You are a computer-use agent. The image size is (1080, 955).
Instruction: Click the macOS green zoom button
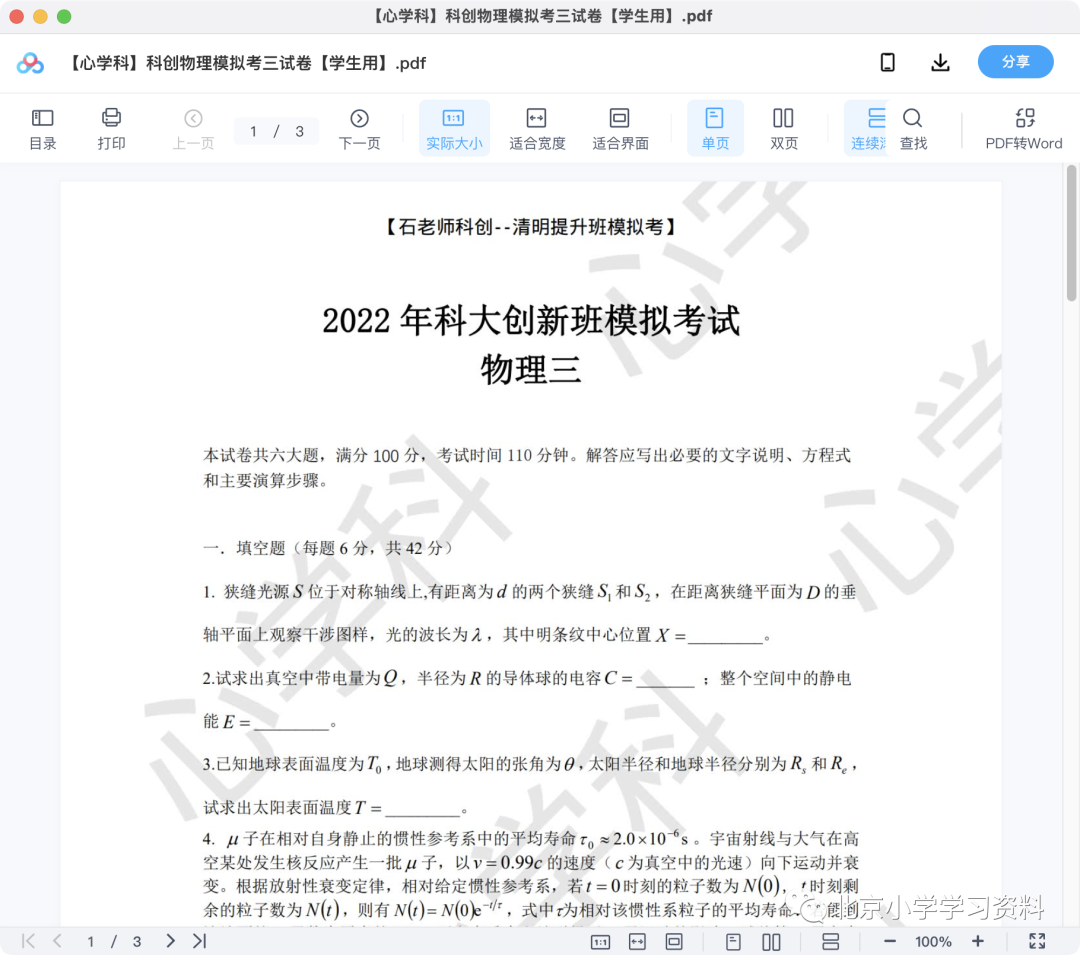(64, 16)
